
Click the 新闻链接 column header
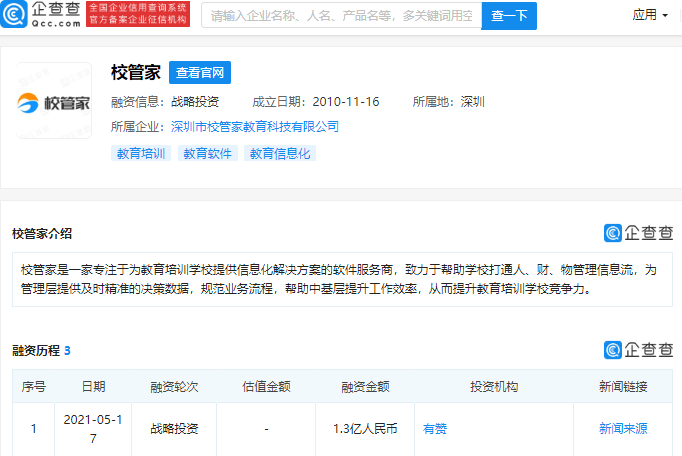[x=623, y=386]
